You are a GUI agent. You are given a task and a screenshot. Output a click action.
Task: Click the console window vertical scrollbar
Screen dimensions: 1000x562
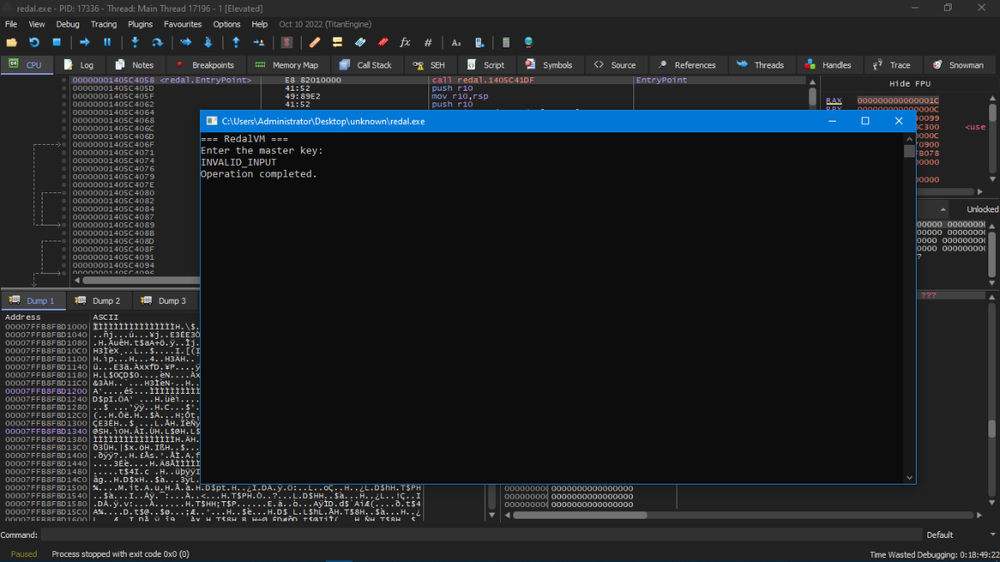click(x=909, y=300)
